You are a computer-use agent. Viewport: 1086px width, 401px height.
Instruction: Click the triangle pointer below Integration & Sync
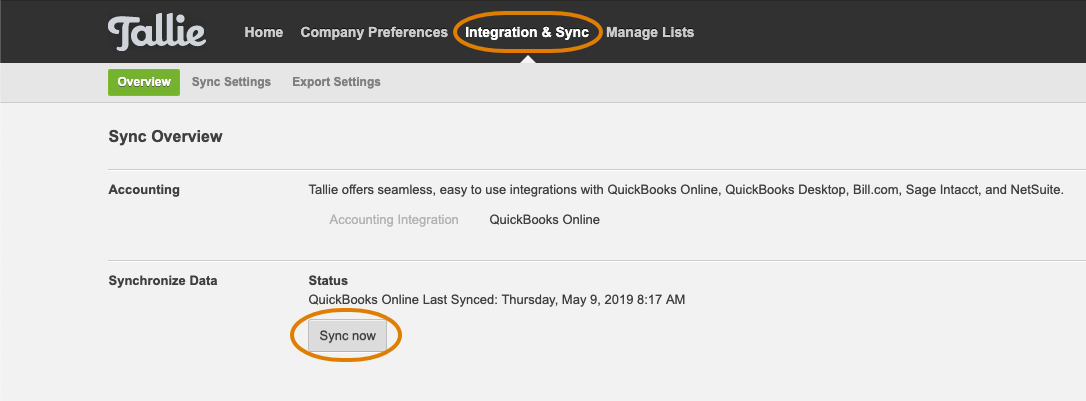pos(528,60)
